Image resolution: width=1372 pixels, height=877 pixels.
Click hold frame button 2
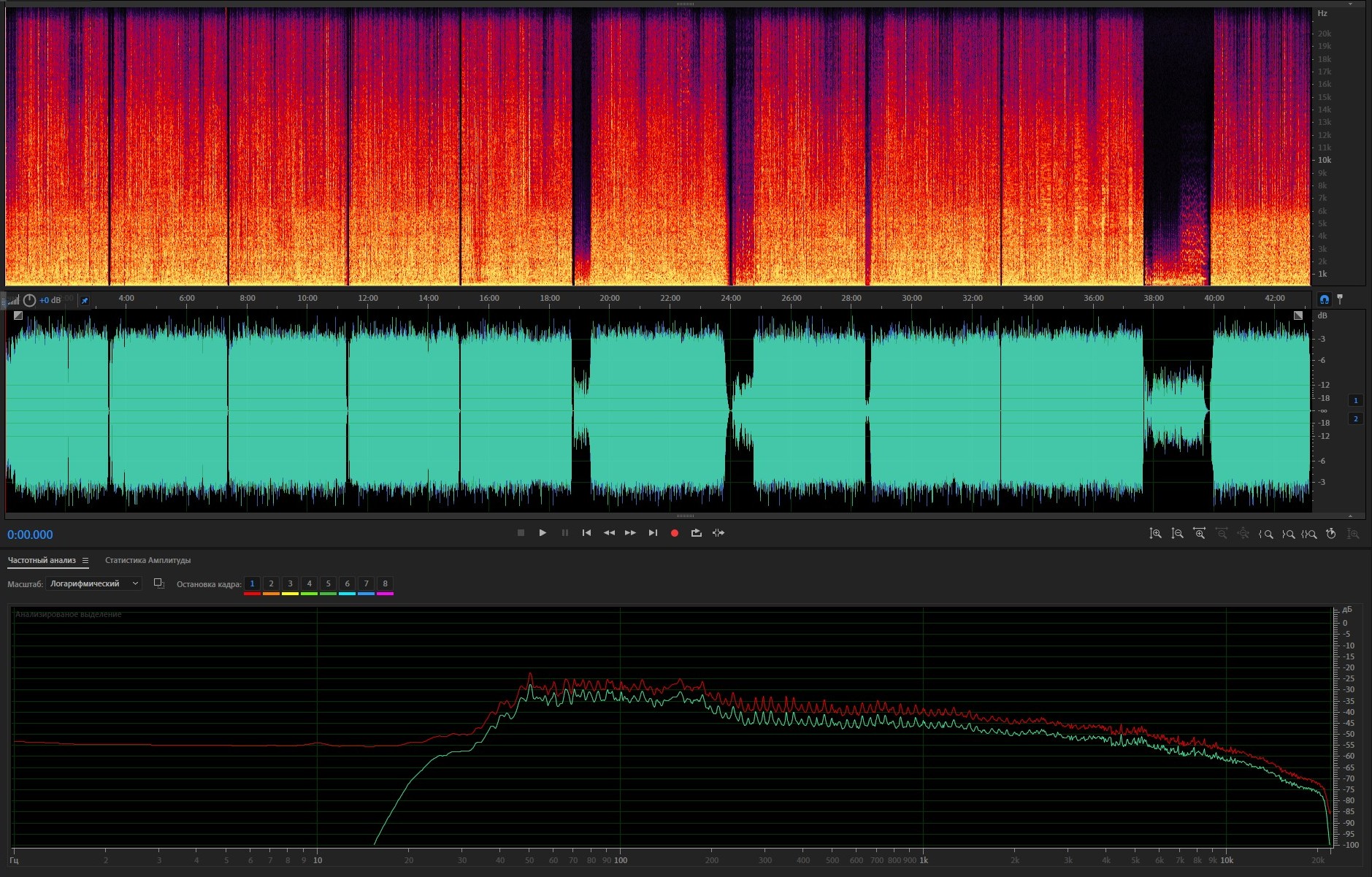click(x=271, y=583)
